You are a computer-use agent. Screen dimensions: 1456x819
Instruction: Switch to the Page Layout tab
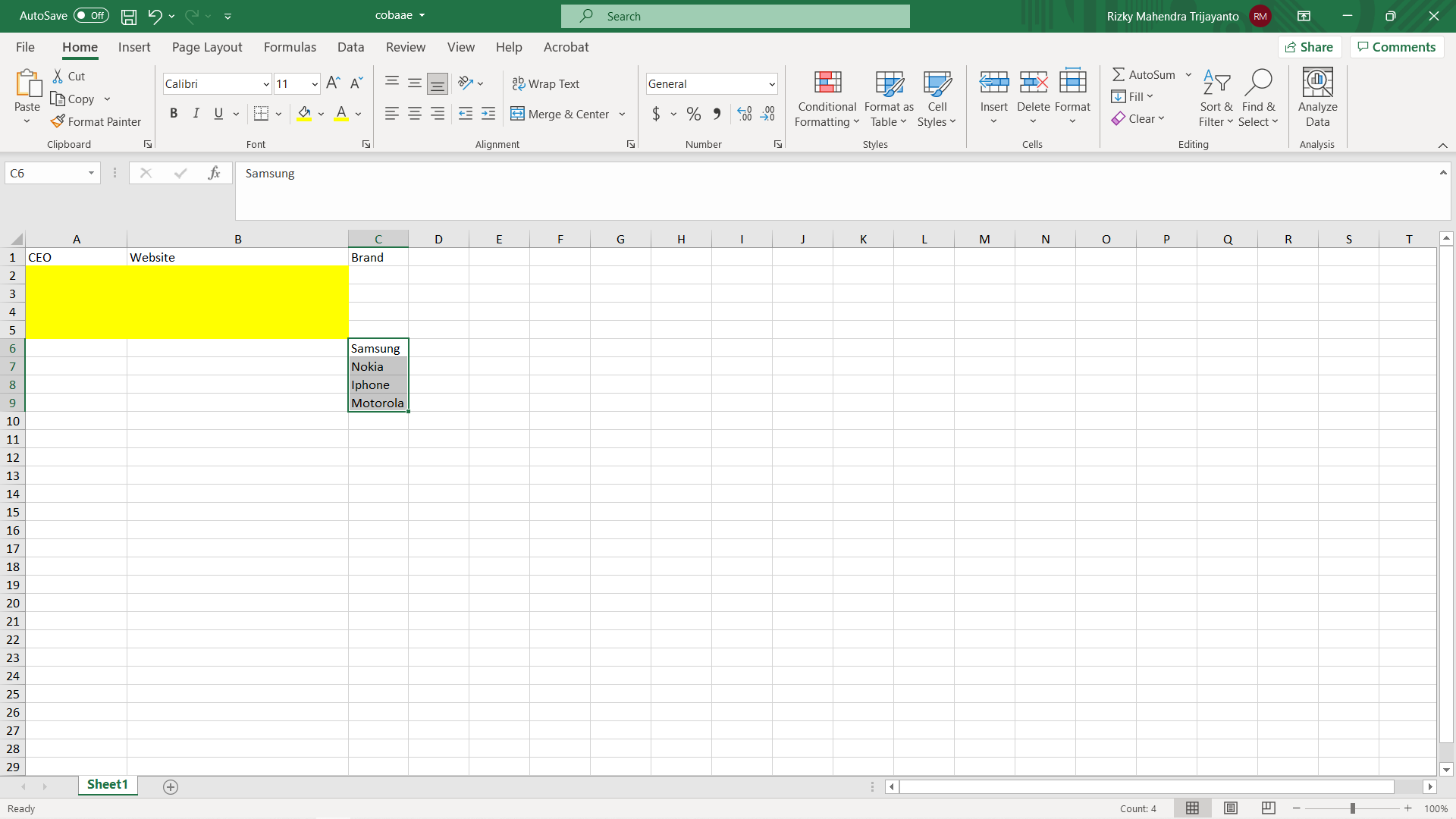point(207,47)
